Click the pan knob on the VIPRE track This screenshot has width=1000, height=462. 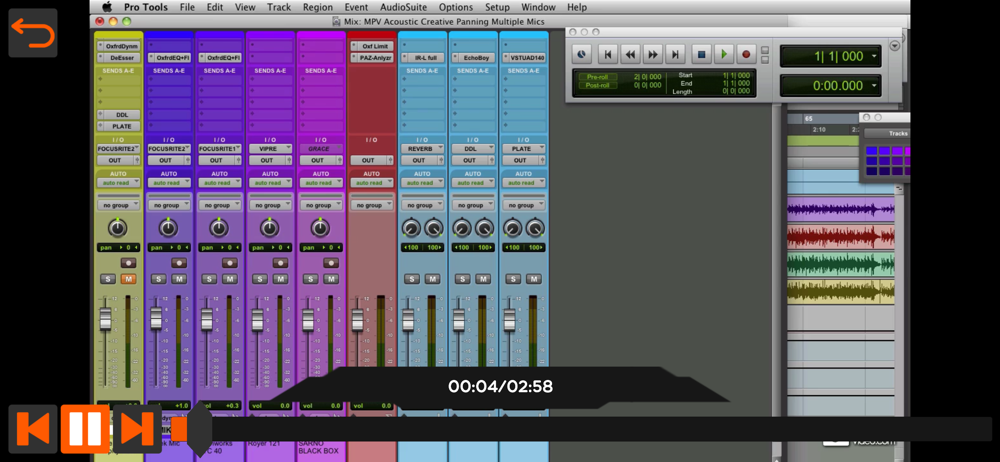click(x=269, y=228)
